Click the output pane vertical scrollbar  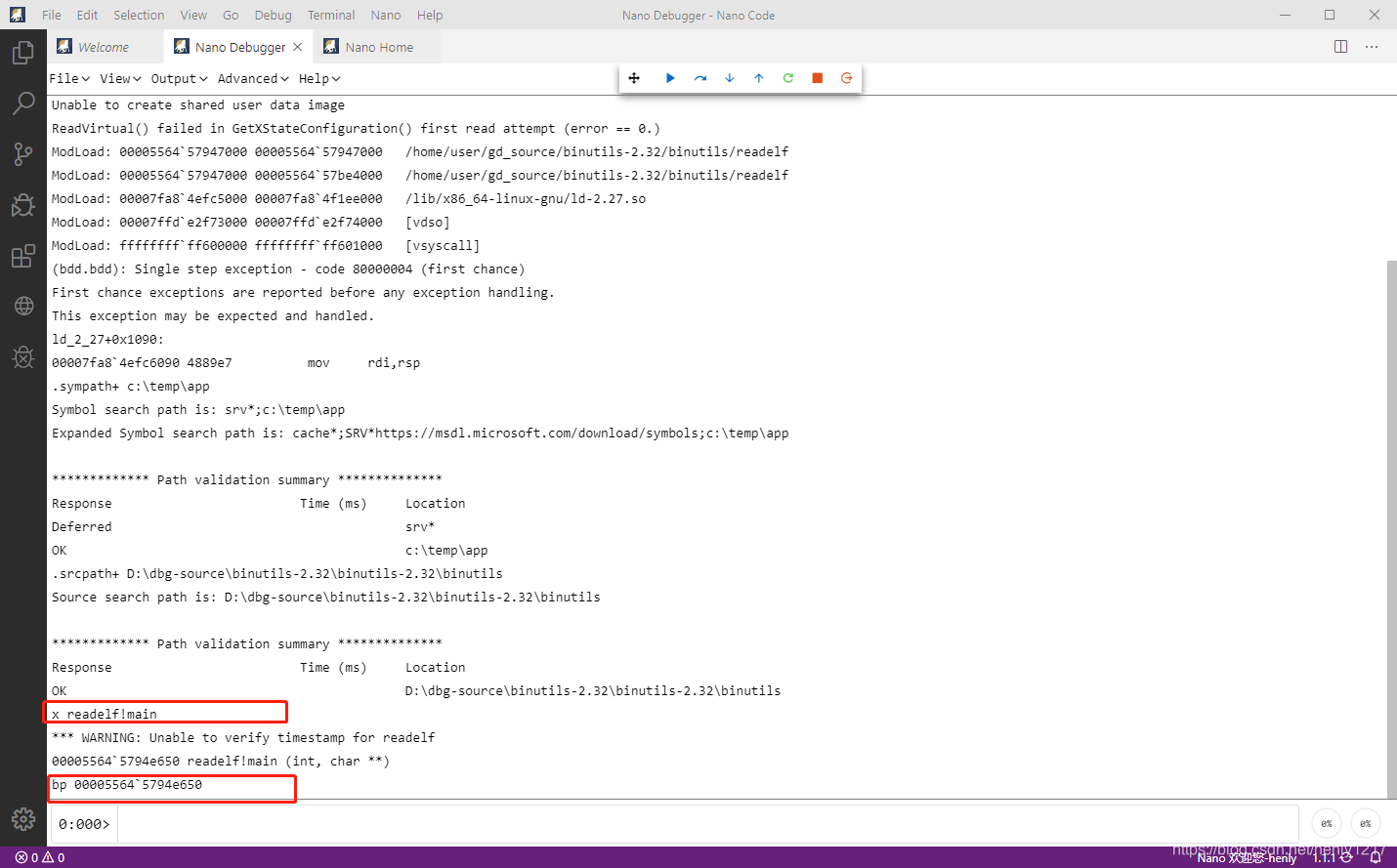pyautogui.click(x=1392, y=529)
